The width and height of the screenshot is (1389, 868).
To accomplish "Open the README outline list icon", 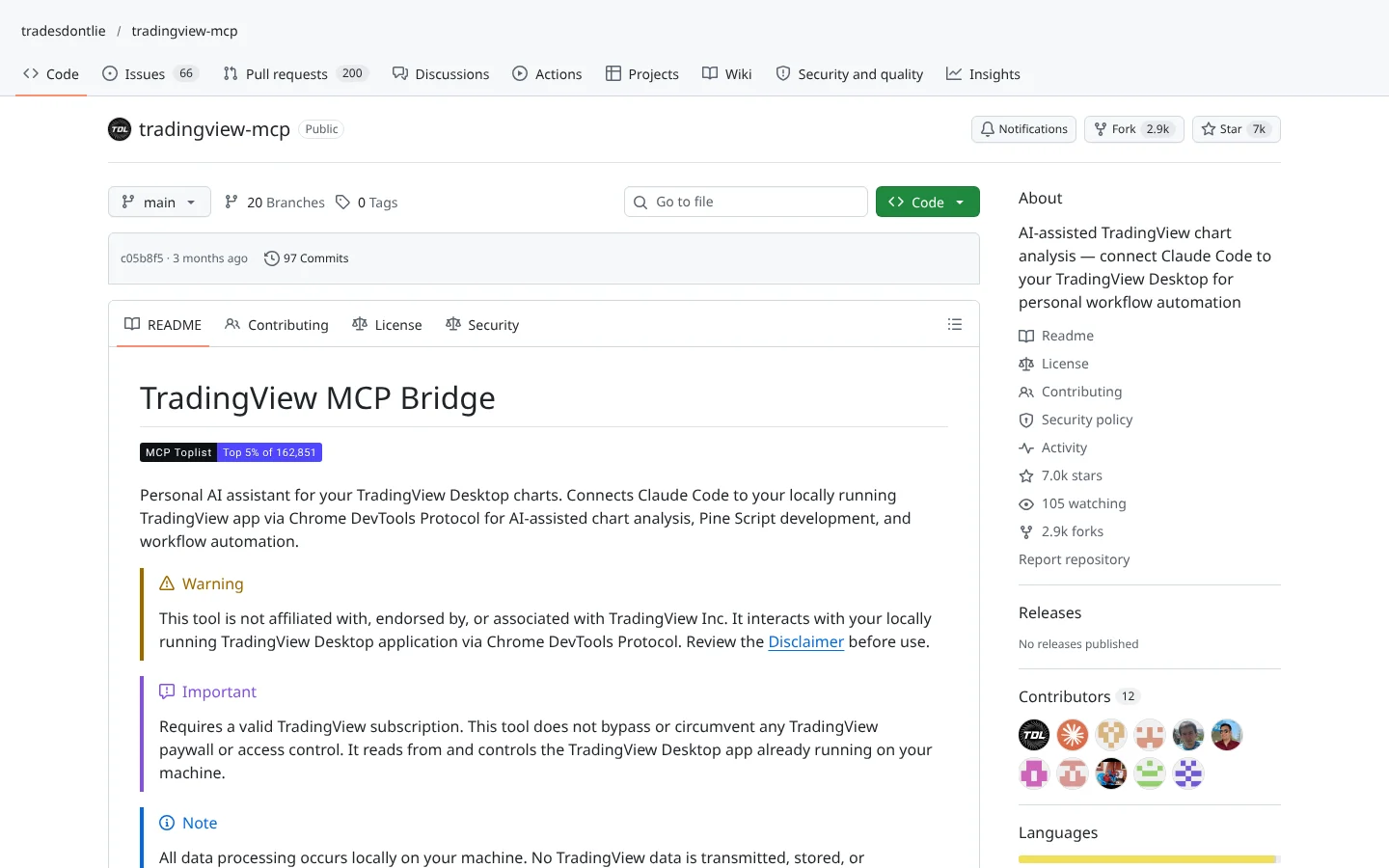I will [x=955, y=325].
